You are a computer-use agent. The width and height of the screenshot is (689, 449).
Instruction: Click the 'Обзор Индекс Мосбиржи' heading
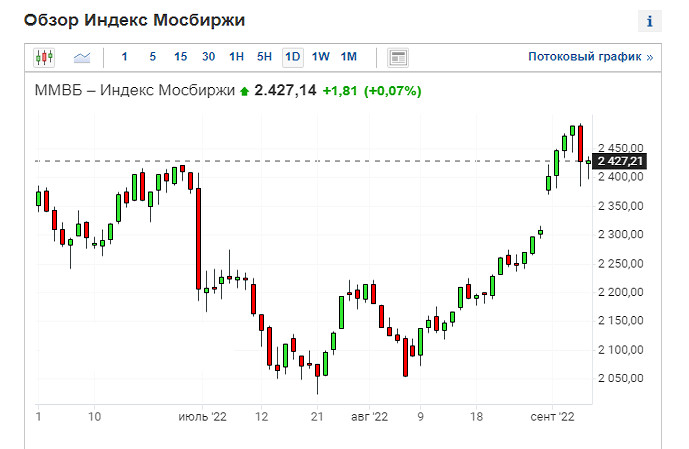pyautogui.click(x=134, y=21)
